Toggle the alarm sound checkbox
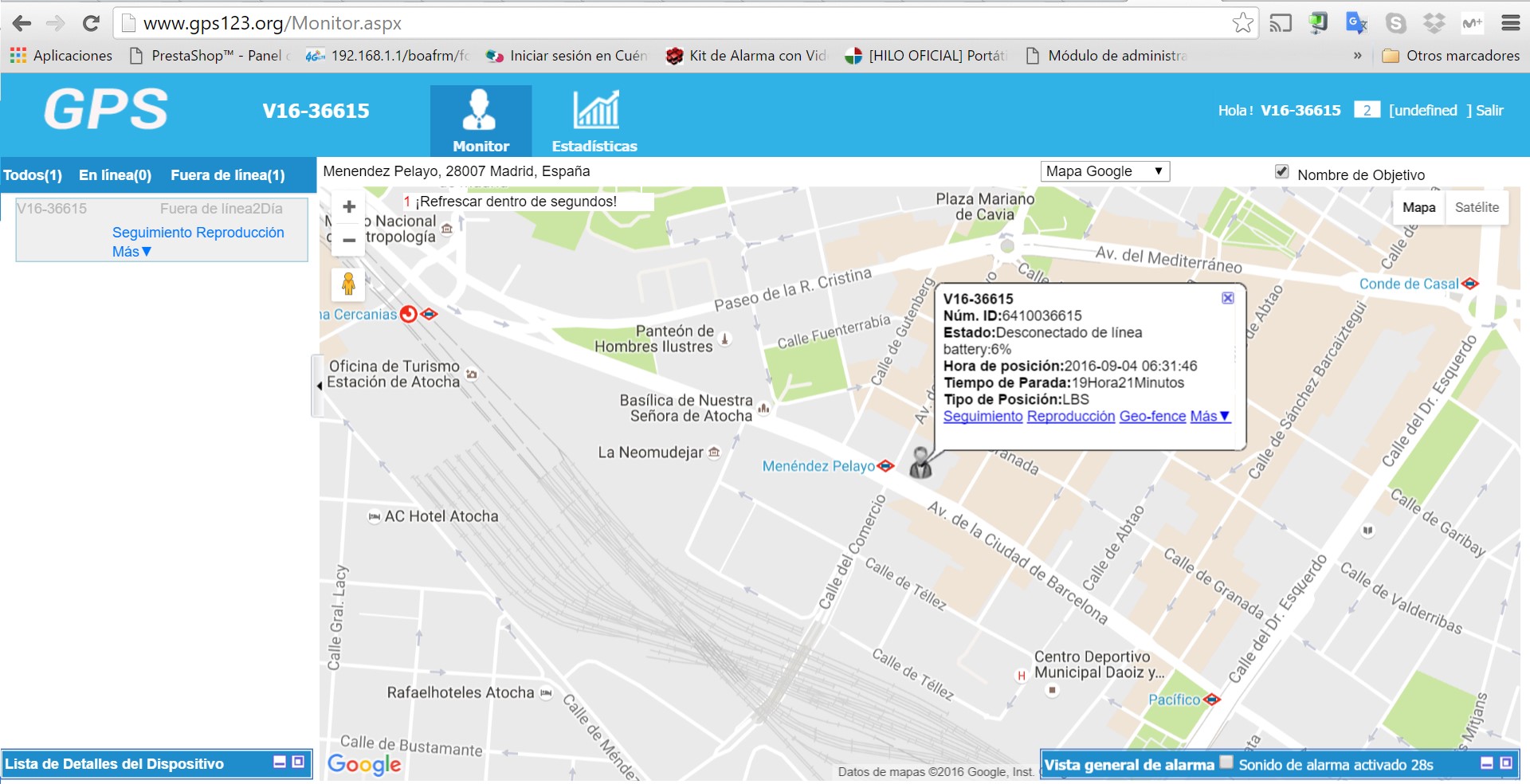1530x784 pixels. tap(1226, 762)
